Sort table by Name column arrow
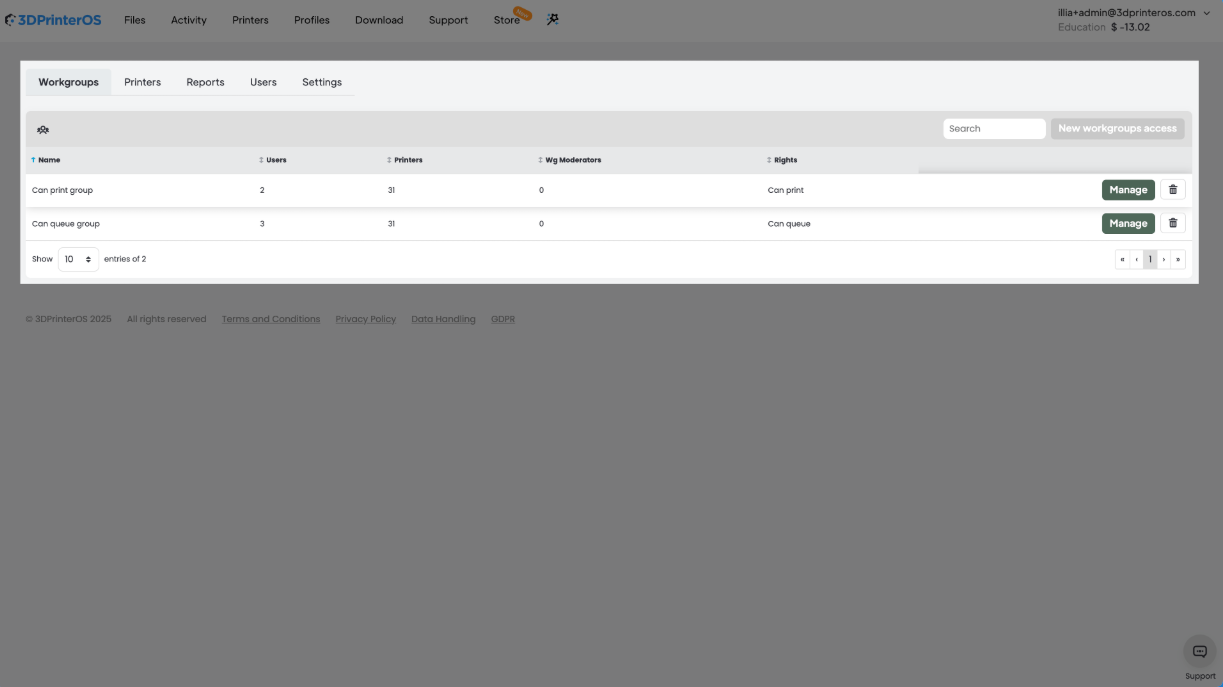The image size is (1223, 687). pyautogui.click(x=33, y=160)
